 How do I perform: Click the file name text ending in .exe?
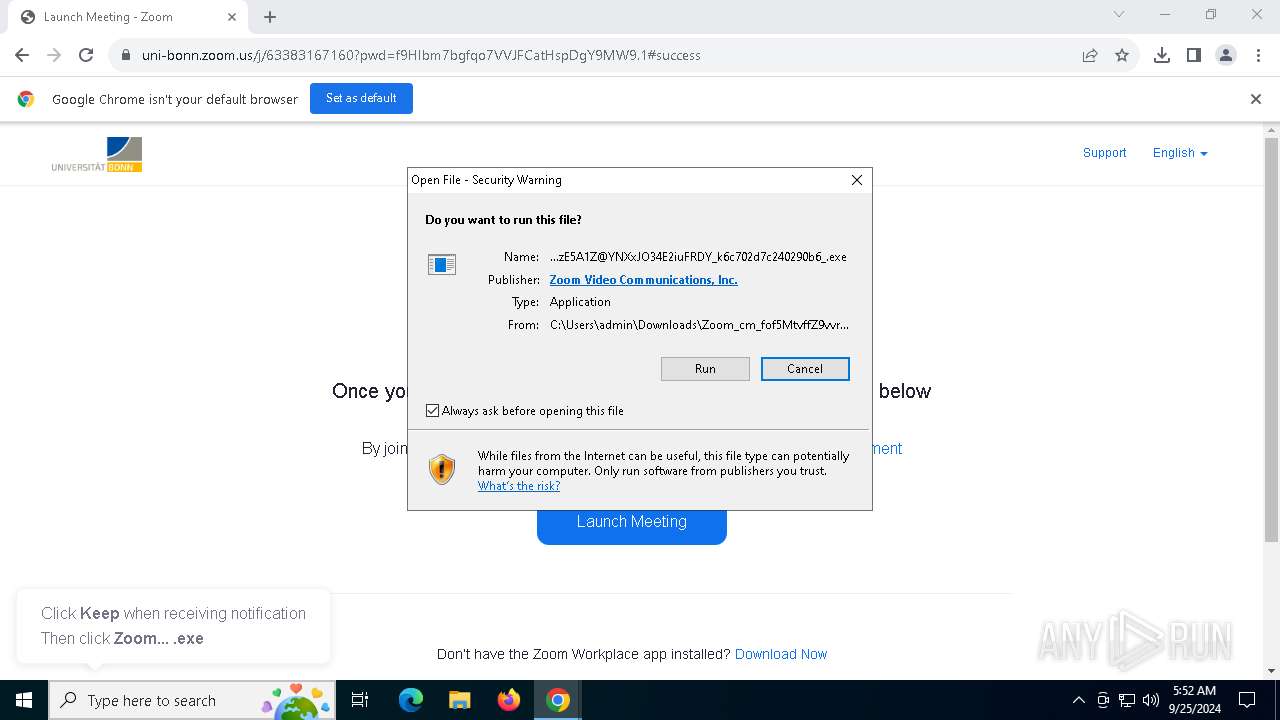click(698, 257)
